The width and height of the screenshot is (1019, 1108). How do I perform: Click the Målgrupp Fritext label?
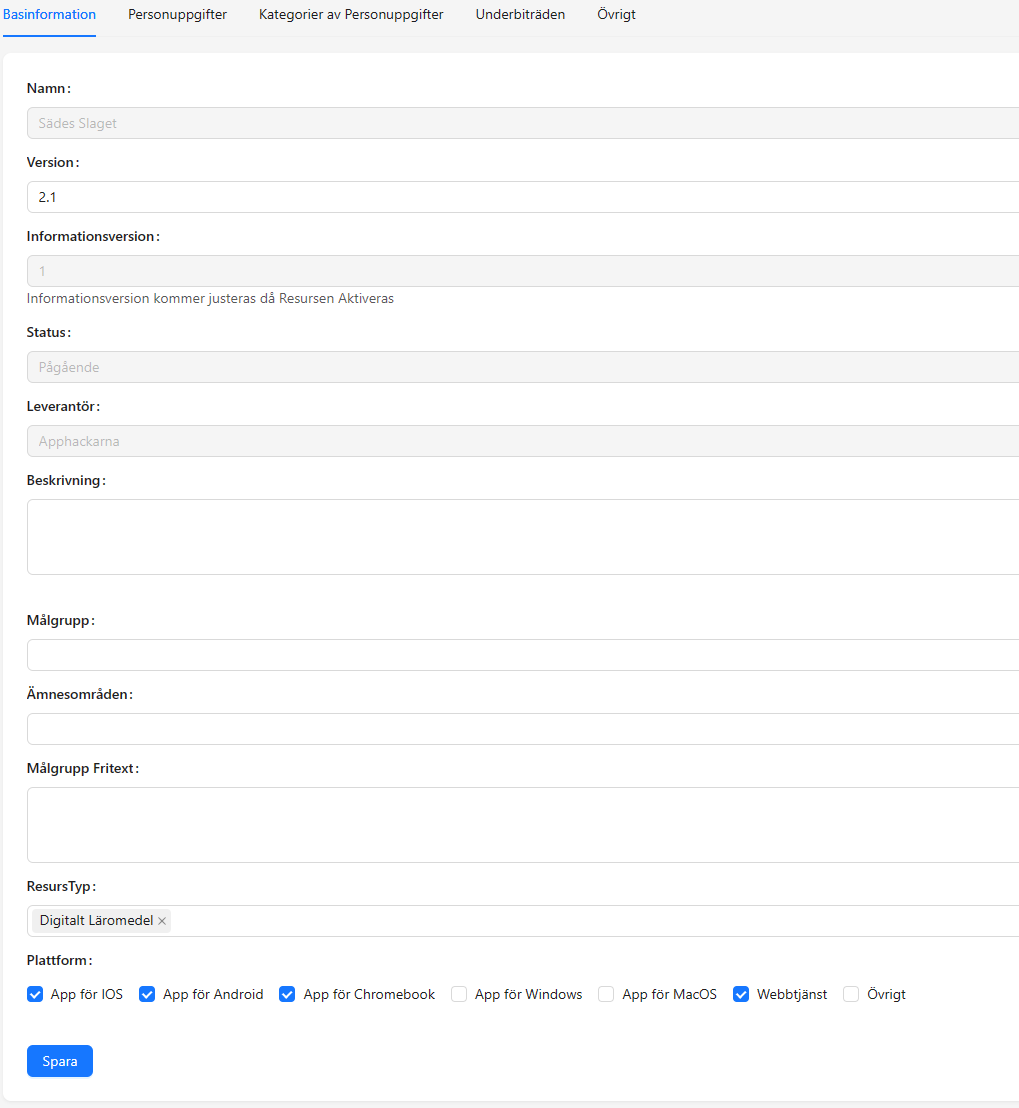point(83,768)
